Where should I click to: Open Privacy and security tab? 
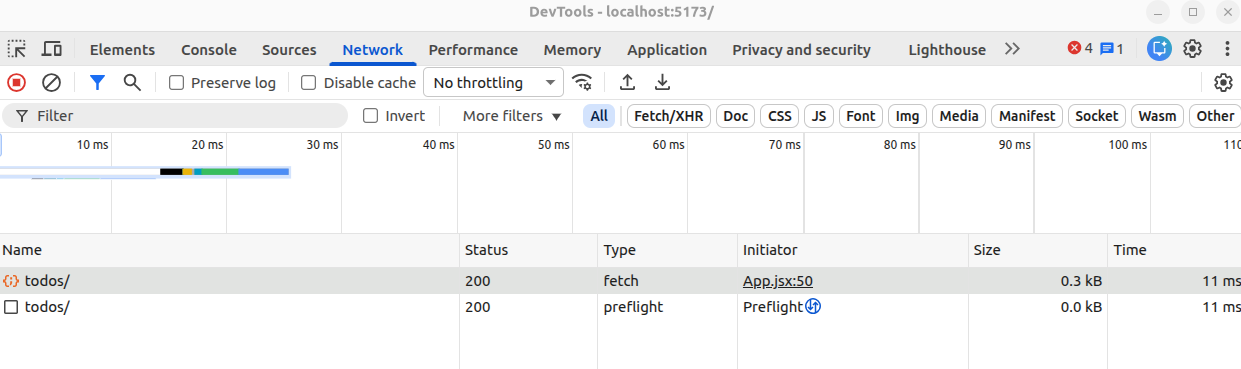point(801,50)
